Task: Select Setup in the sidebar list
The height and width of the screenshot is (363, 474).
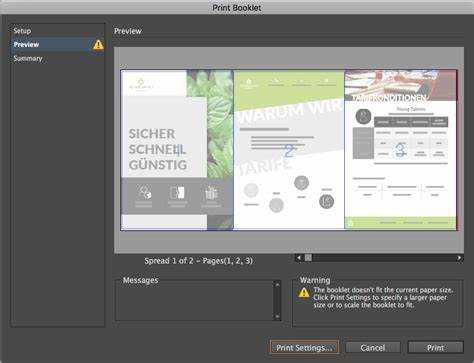Action: coord(22,31)
